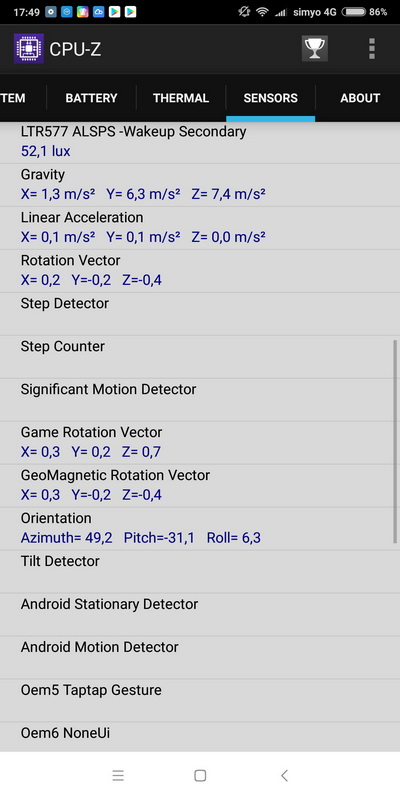Open the three-dot overflow menu
The width and height of the screenshot is (400, 800).
click(372, 48)
